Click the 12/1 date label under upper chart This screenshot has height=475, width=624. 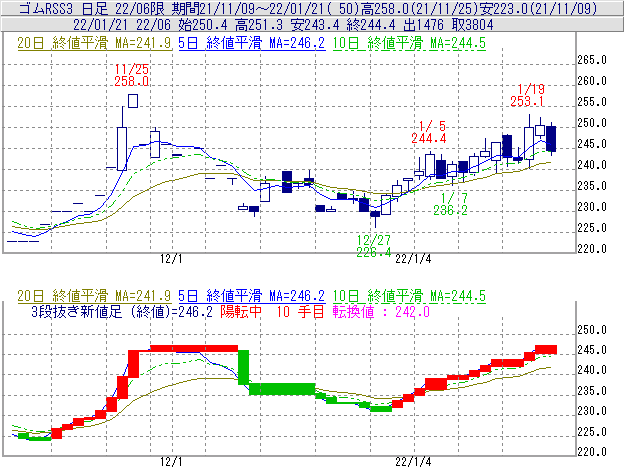click(x=171, y=259)
